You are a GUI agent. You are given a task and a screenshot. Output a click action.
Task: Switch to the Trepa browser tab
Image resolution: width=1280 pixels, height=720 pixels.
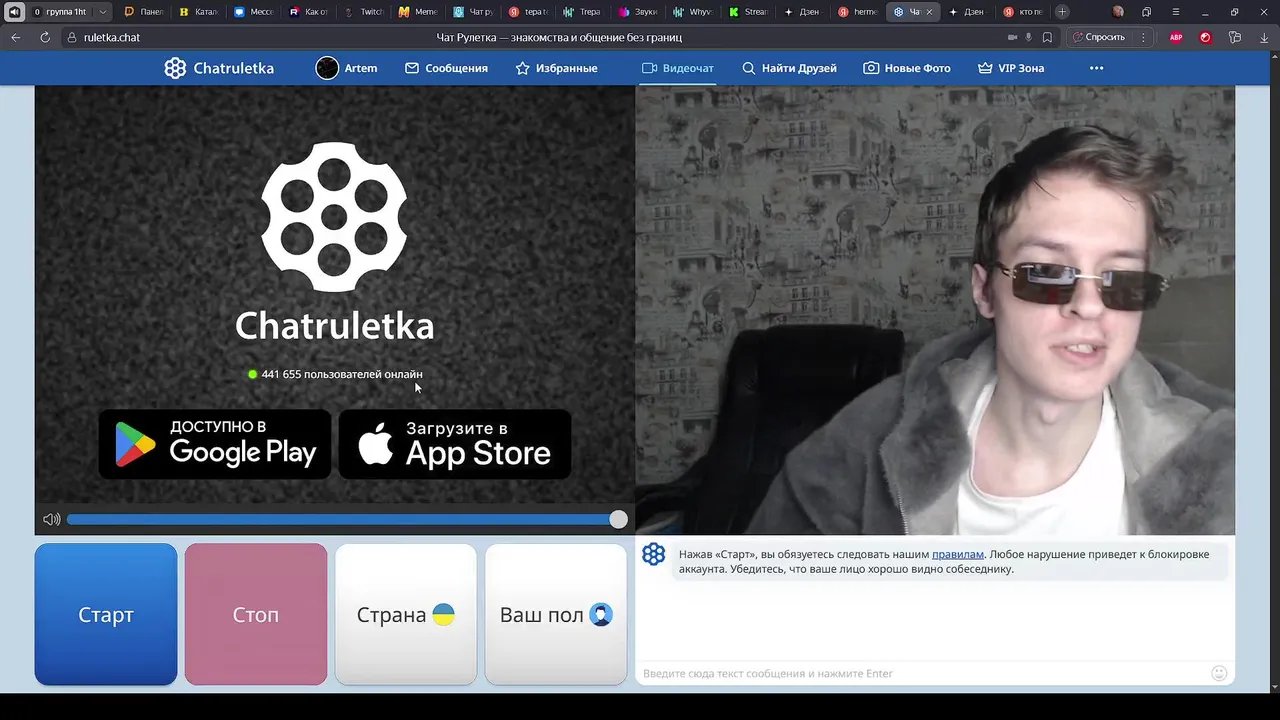pyautogui.click(x=581, y=12)
